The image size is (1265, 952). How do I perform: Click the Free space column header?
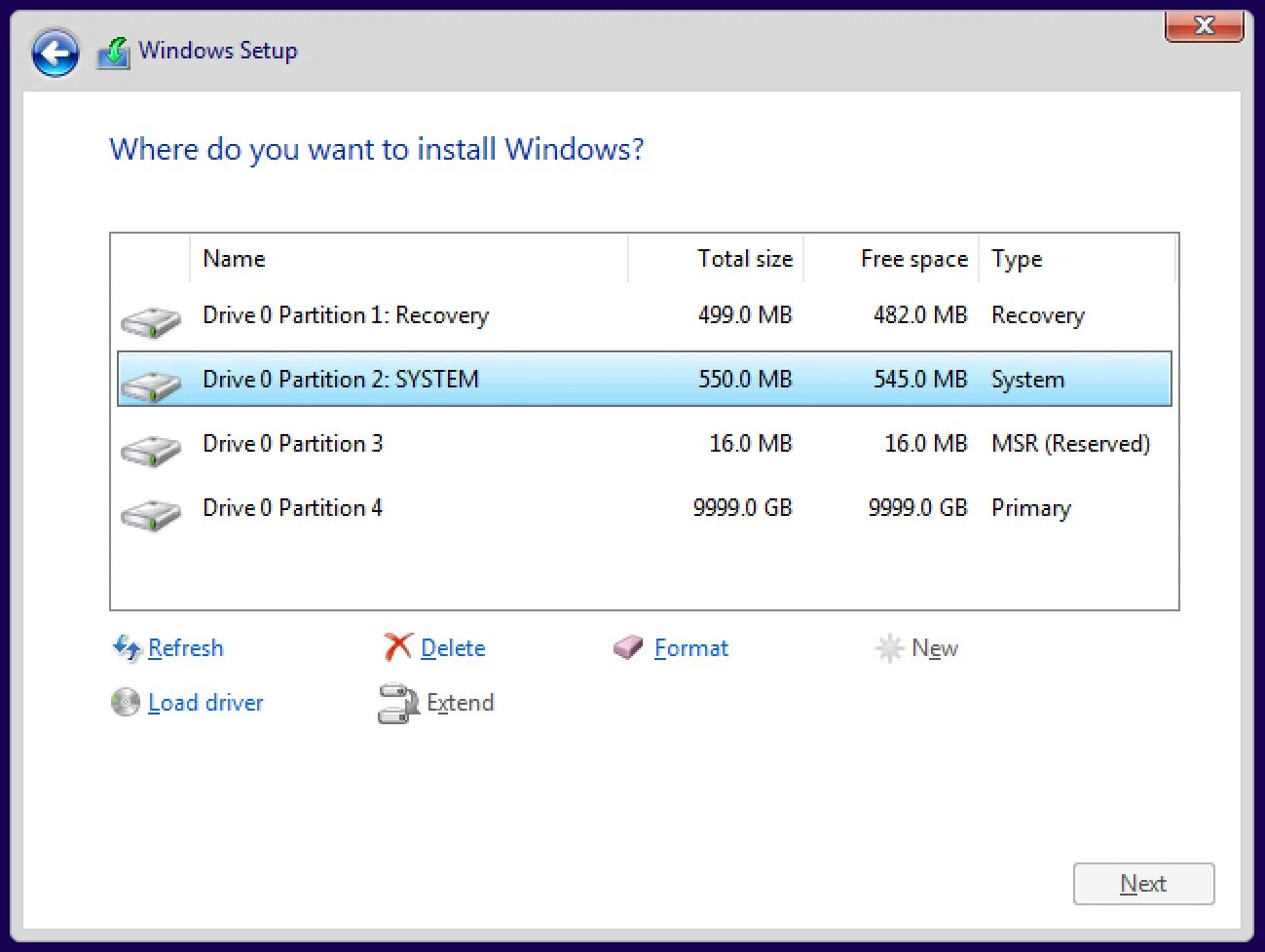913,259
